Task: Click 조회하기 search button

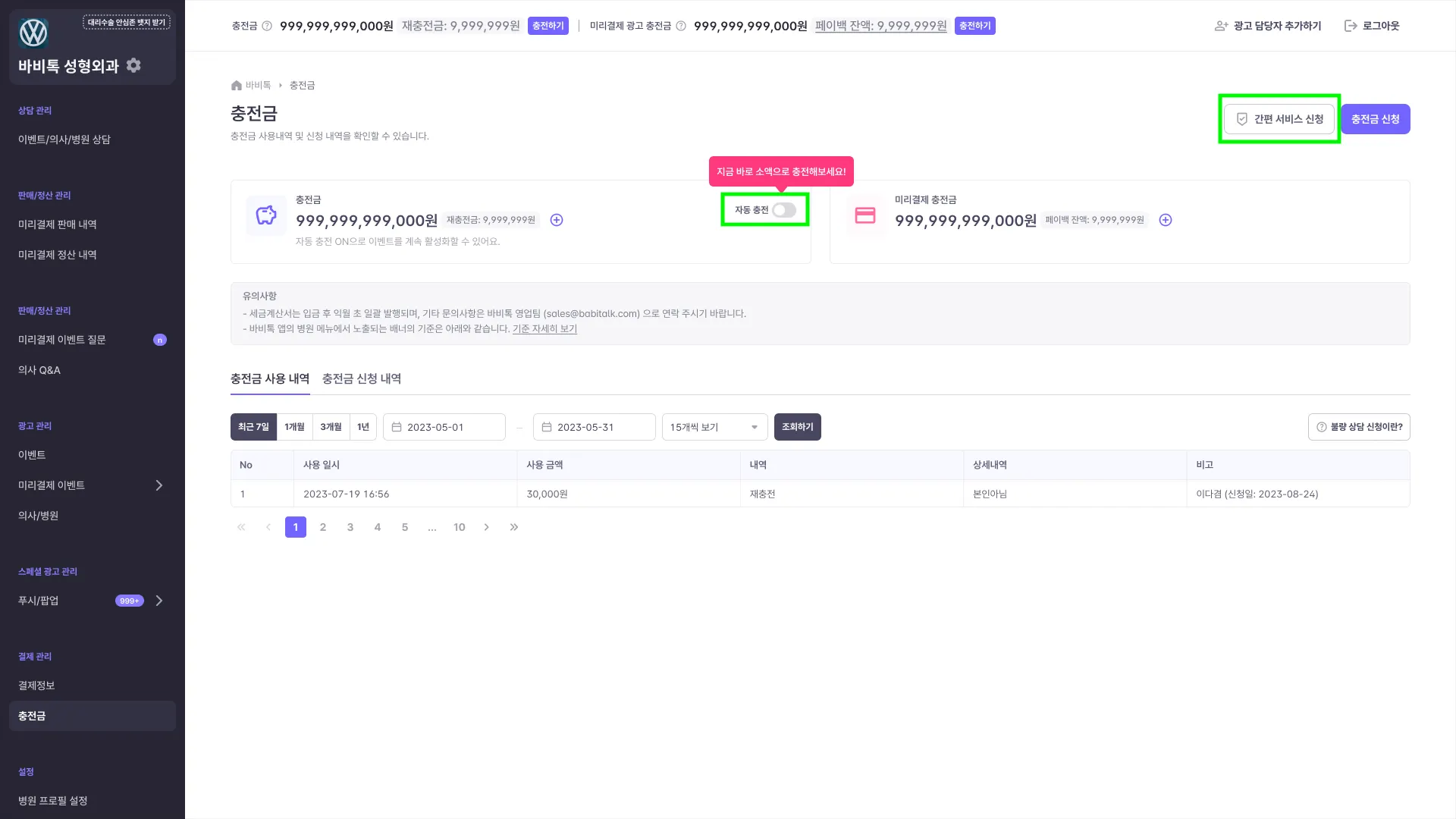Action: coord(798,427)
